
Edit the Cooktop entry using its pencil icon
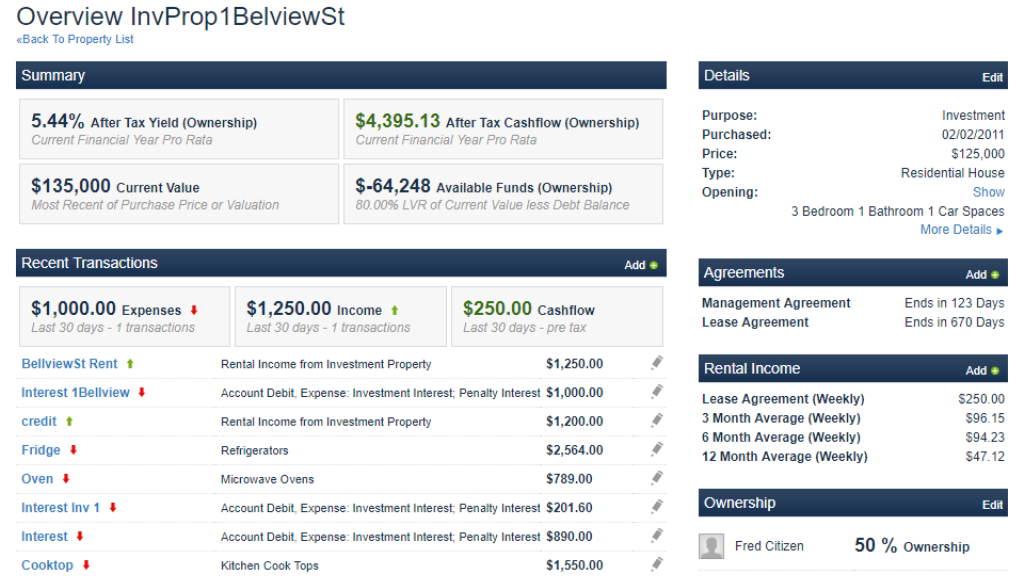pos(657,565)
